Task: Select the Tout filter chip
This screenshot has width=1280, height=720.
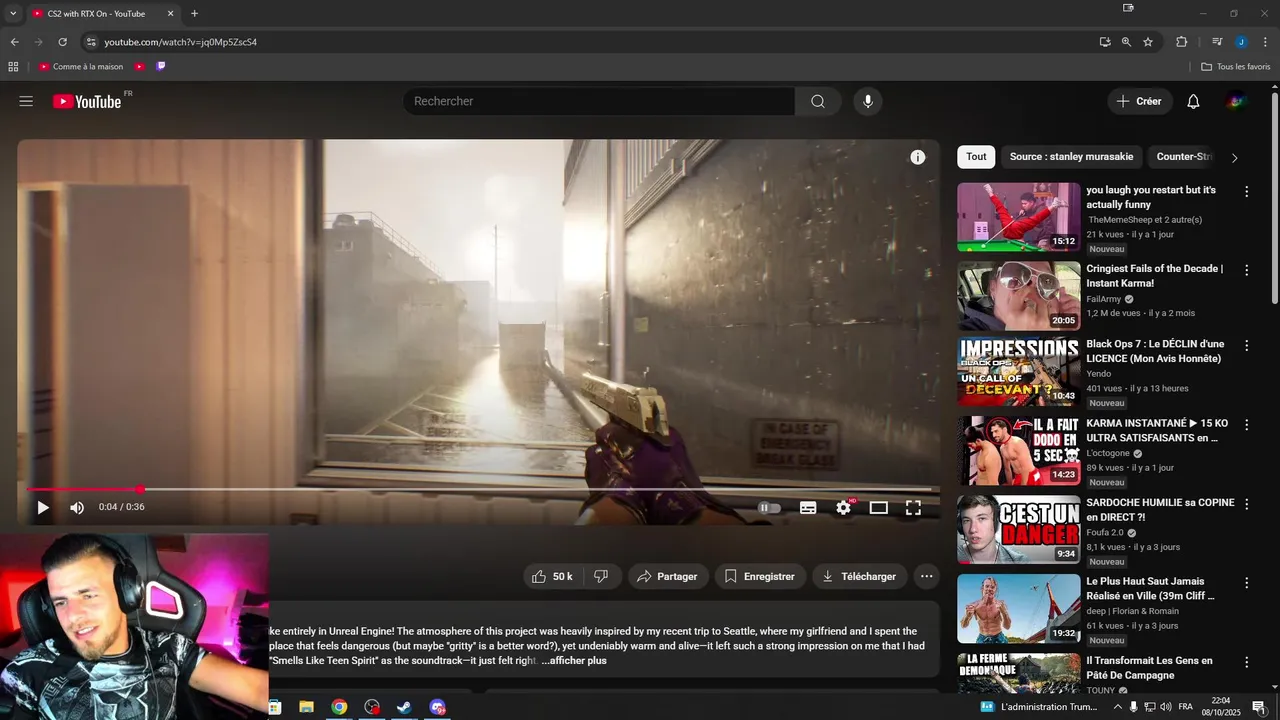Action: pyautogui.click(x=976, y=157)
